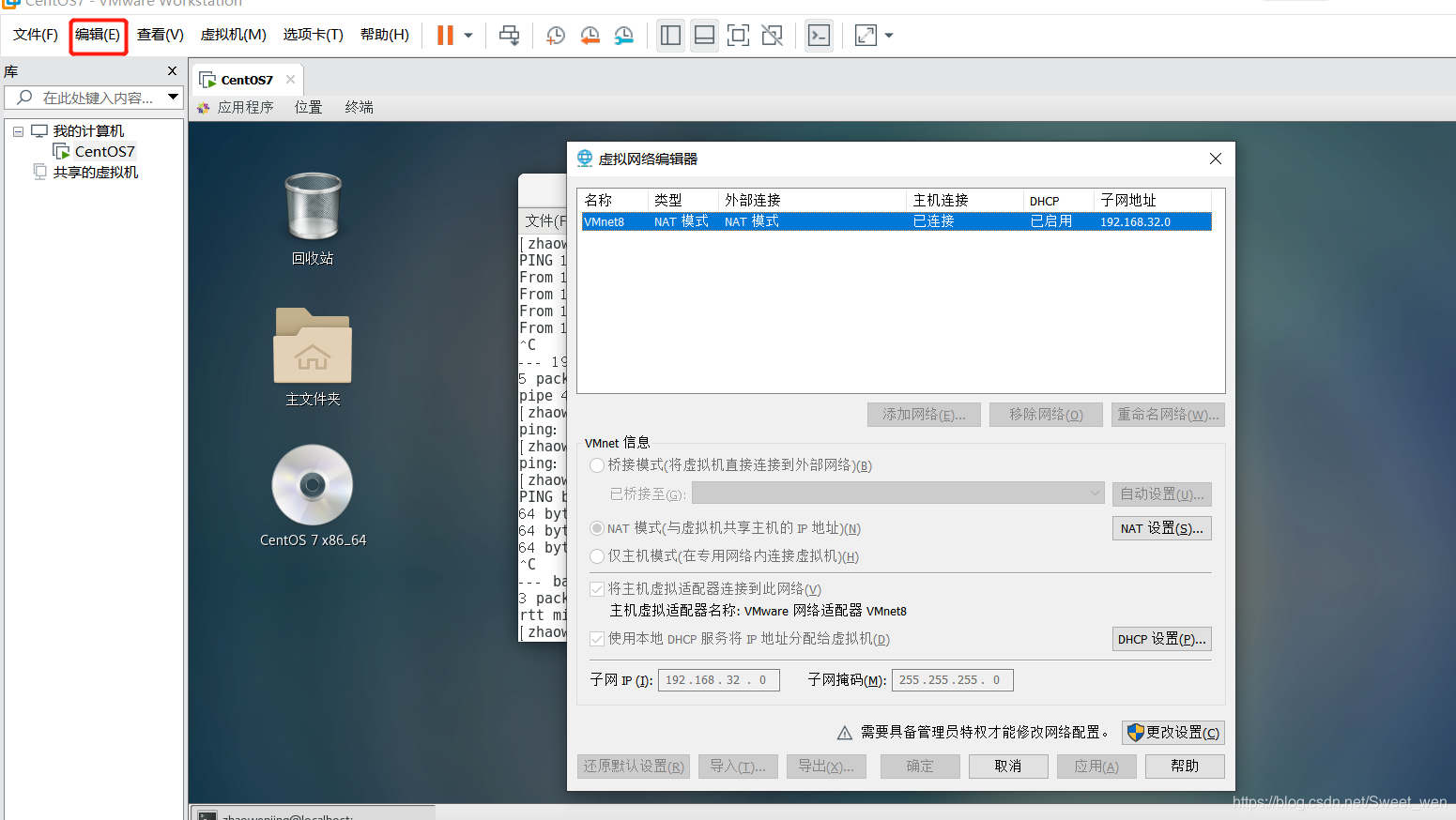Open the power options dropdown arrow

468,36
